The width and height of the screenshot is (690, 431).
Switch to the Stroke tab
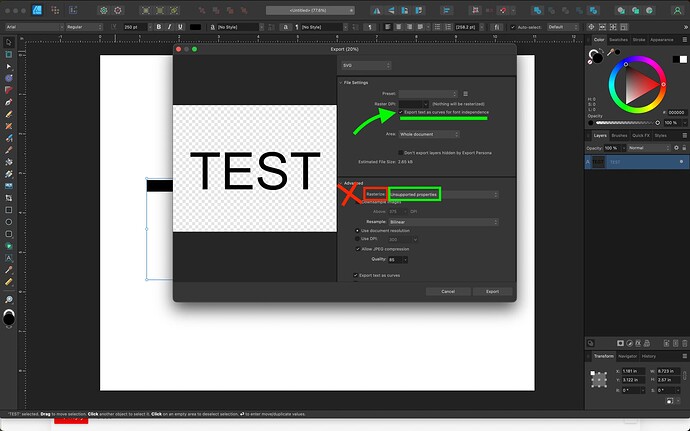639,40
